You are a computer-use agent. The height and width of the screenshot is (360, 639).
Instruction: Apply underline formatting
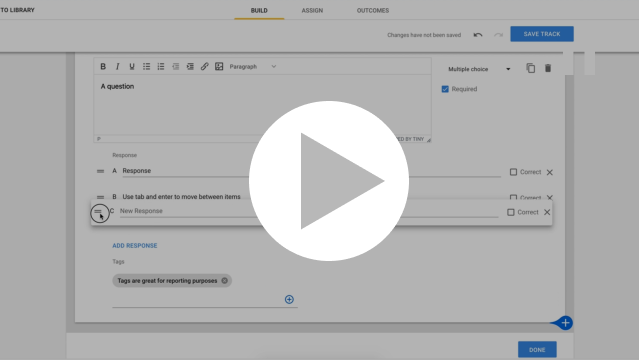point(132,66)
